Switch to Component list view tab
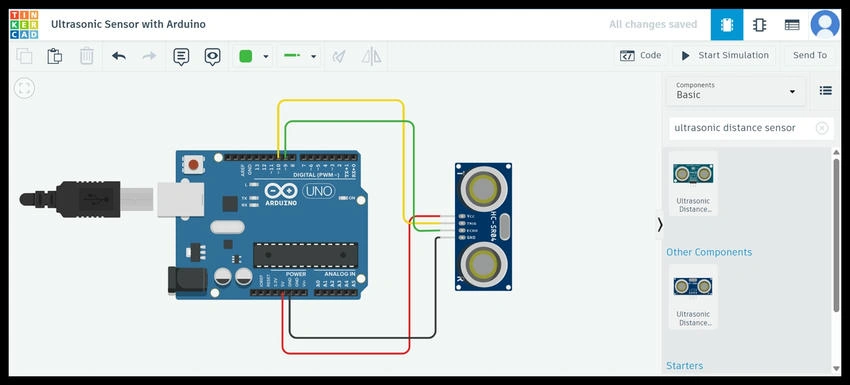The image size is (850, 385). coord(792,24)
